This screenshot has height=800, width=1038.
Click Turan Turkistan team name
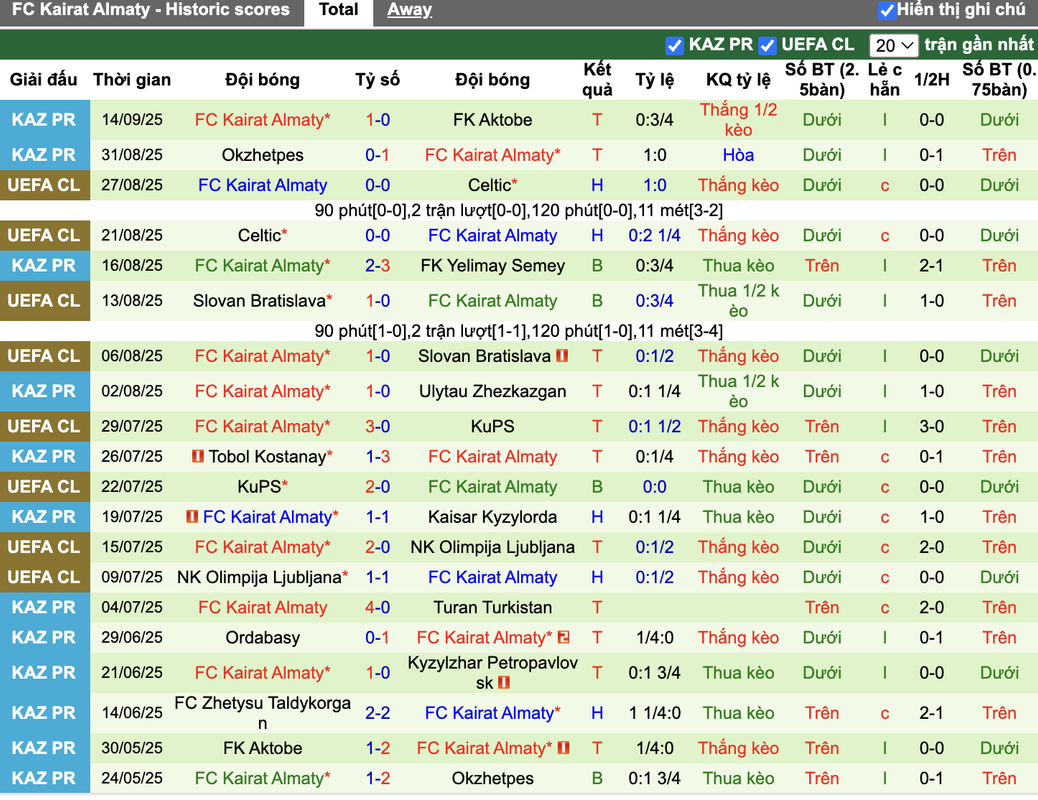click(493, 607)
